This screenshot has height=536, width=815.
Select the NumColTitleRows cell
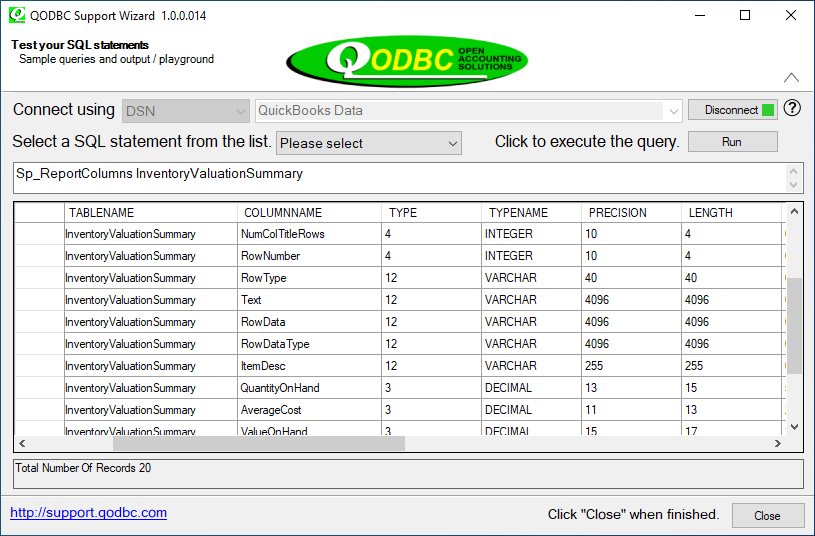tap(309, 234)
